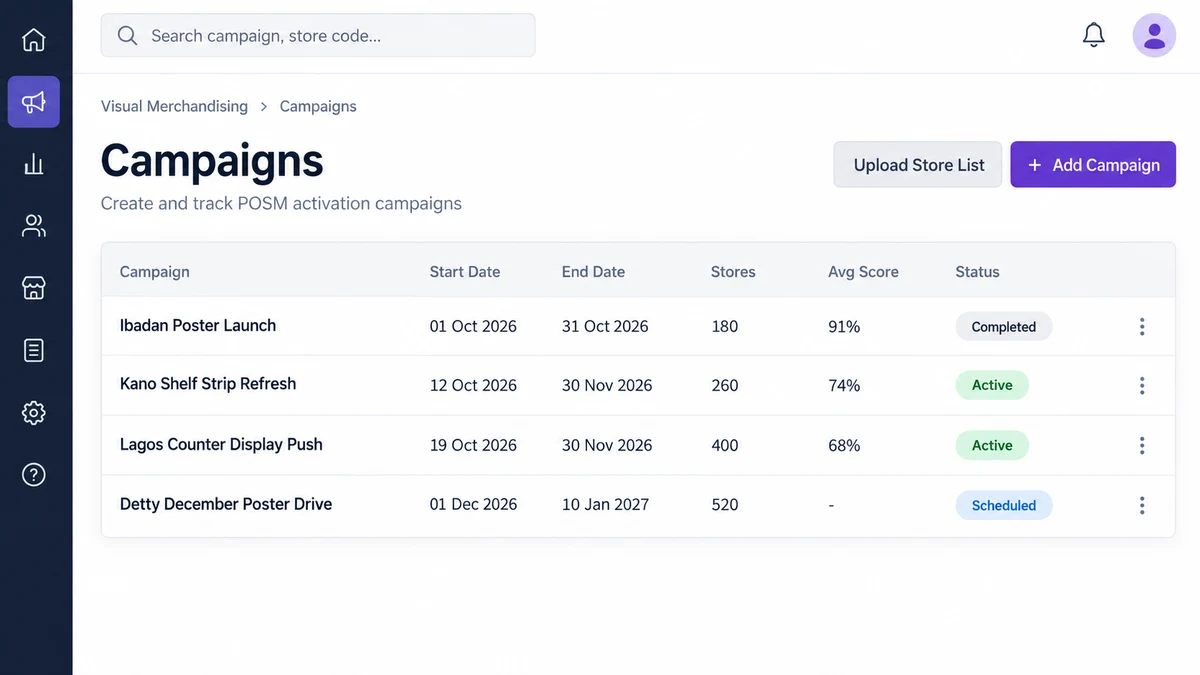
Task: Open row menu for Detty December Poster Drive
Action: click(x=1142, y=506)
